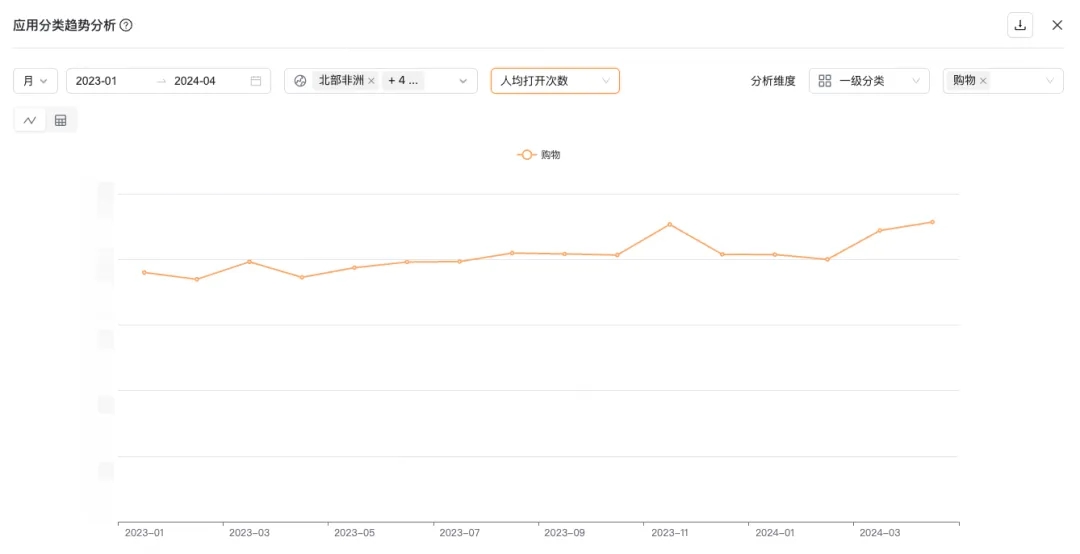
Task: Click the grid icon in 一级分类 selector
Action: coord(825,81)
